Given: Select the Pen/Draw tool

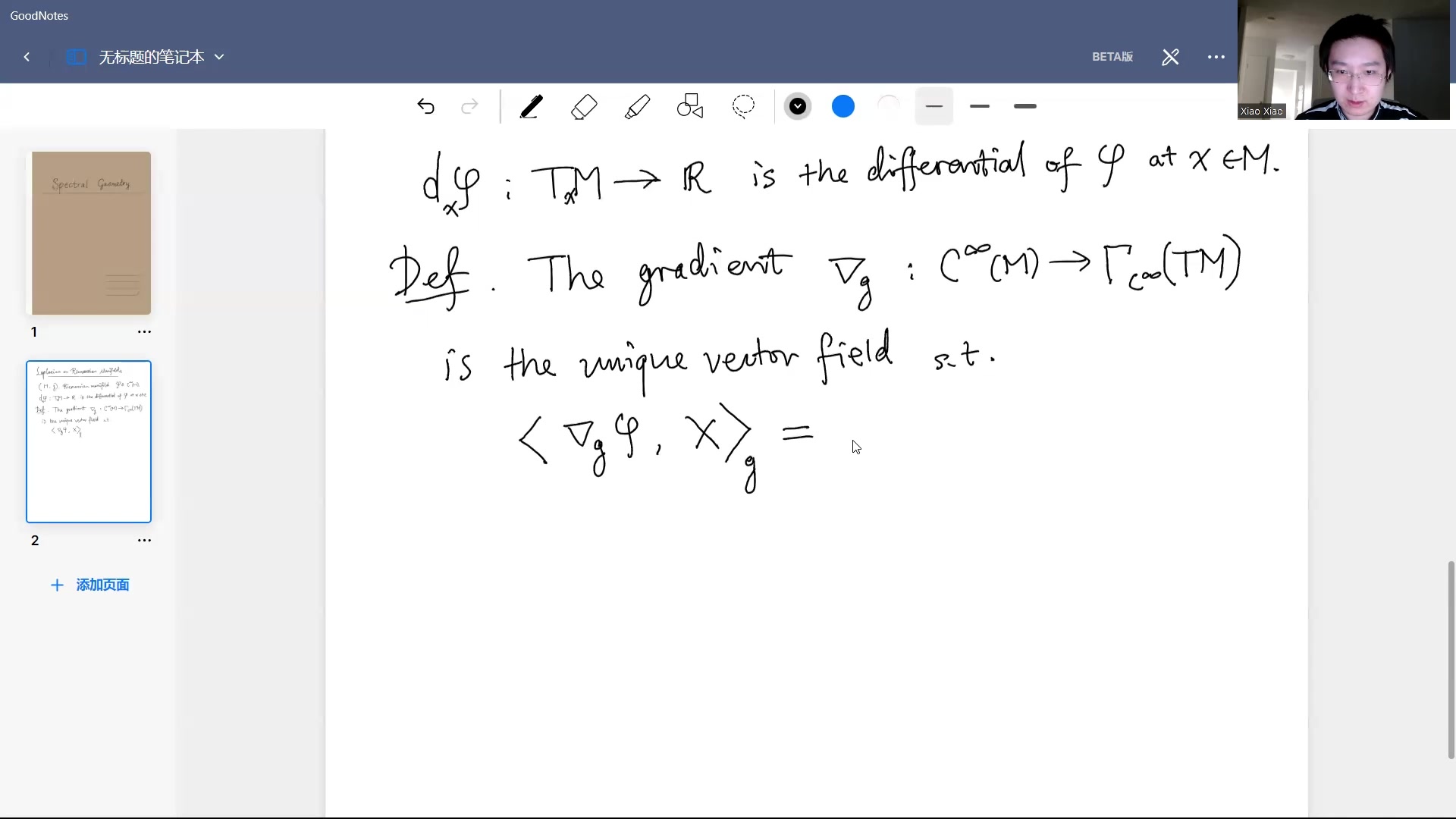Looking at the screenshot, I should click(x=531, y=107).
